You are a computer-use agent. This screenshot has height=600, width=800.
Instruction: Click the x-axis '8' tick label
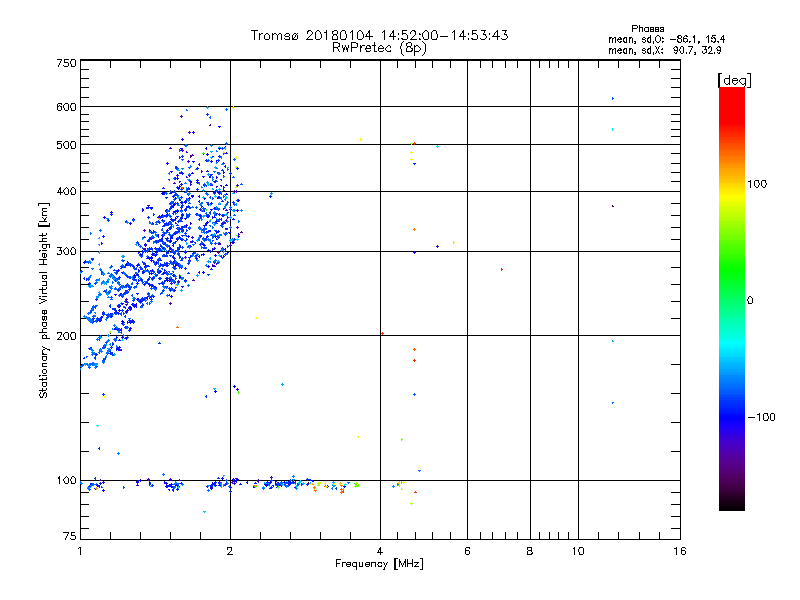point(530,551)
